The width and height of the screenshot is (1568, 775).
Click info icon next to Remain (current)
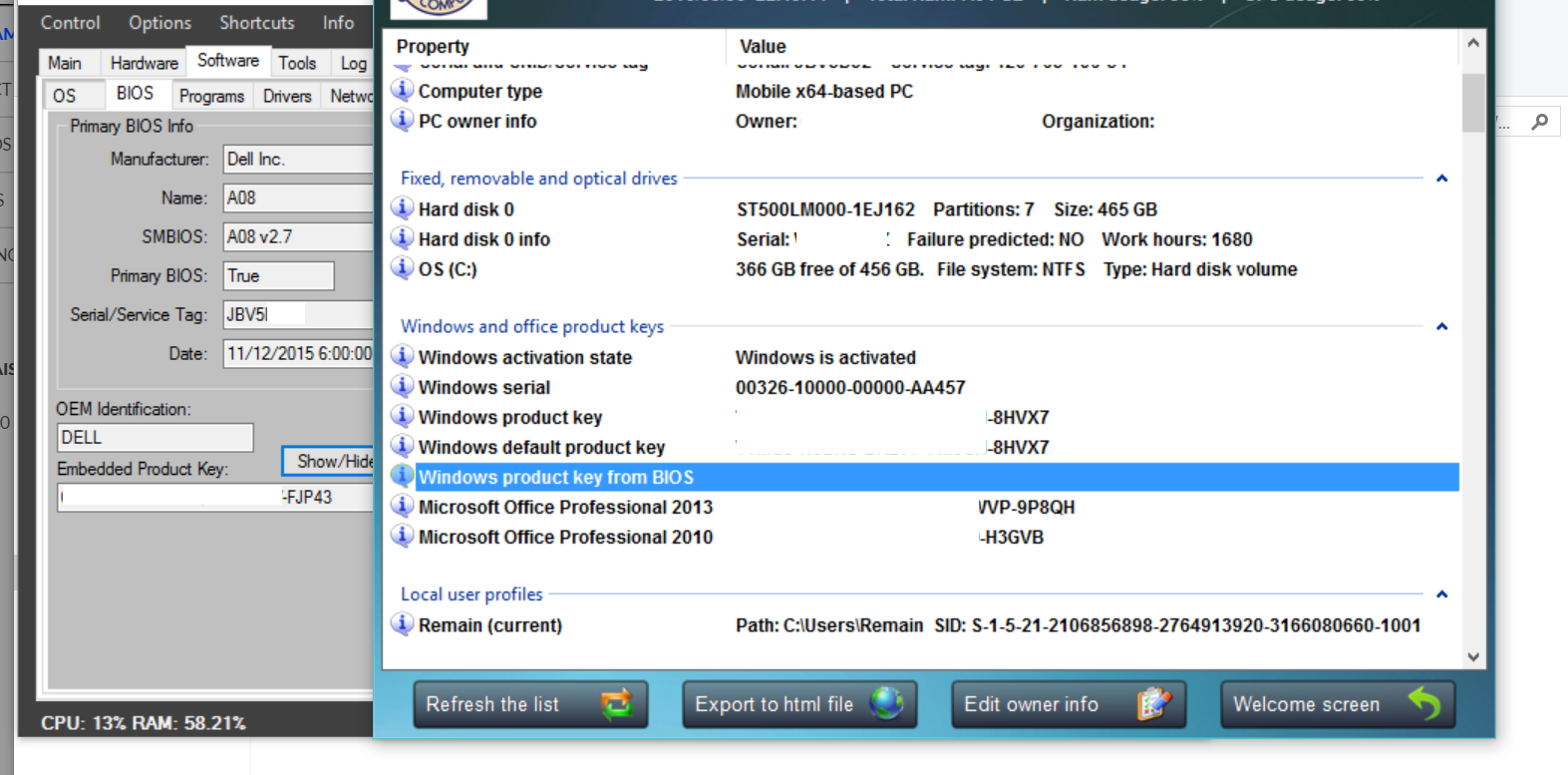tap(402, 624)
